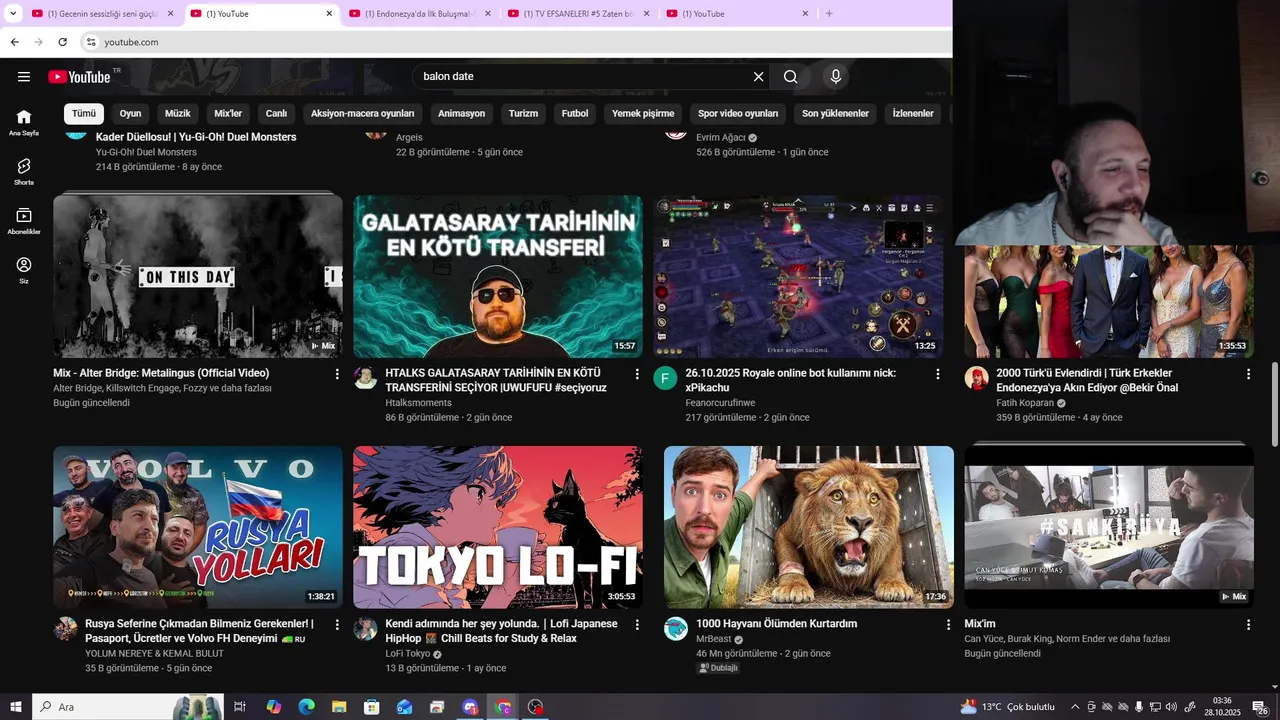Image resolution: width=1280 pixels, height=720 pixels.
Task: Select the Tümü filter chip
Action: 84,114
